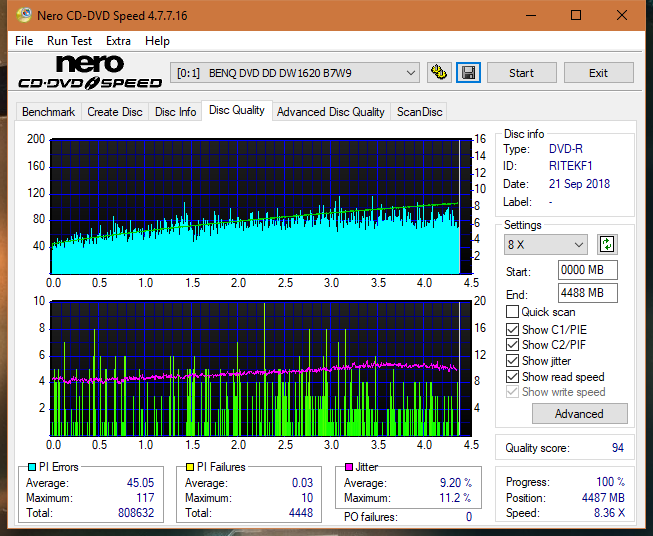Select the Disc Quality tab

[x=237, y=110]
